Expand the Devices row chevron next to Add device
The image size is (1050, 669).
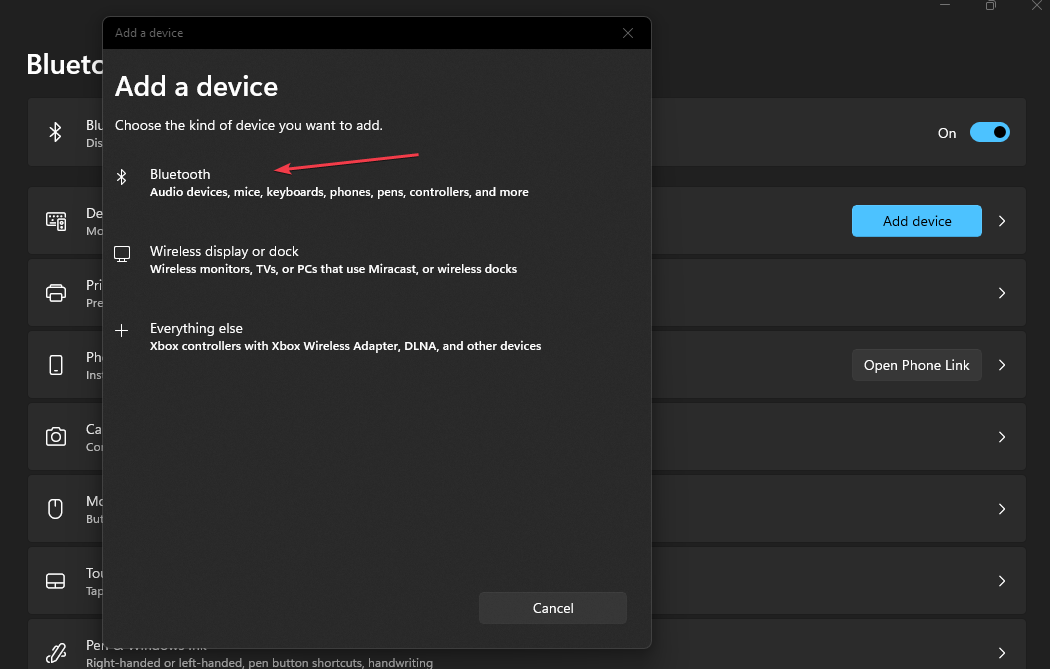tap(1002, 221)
